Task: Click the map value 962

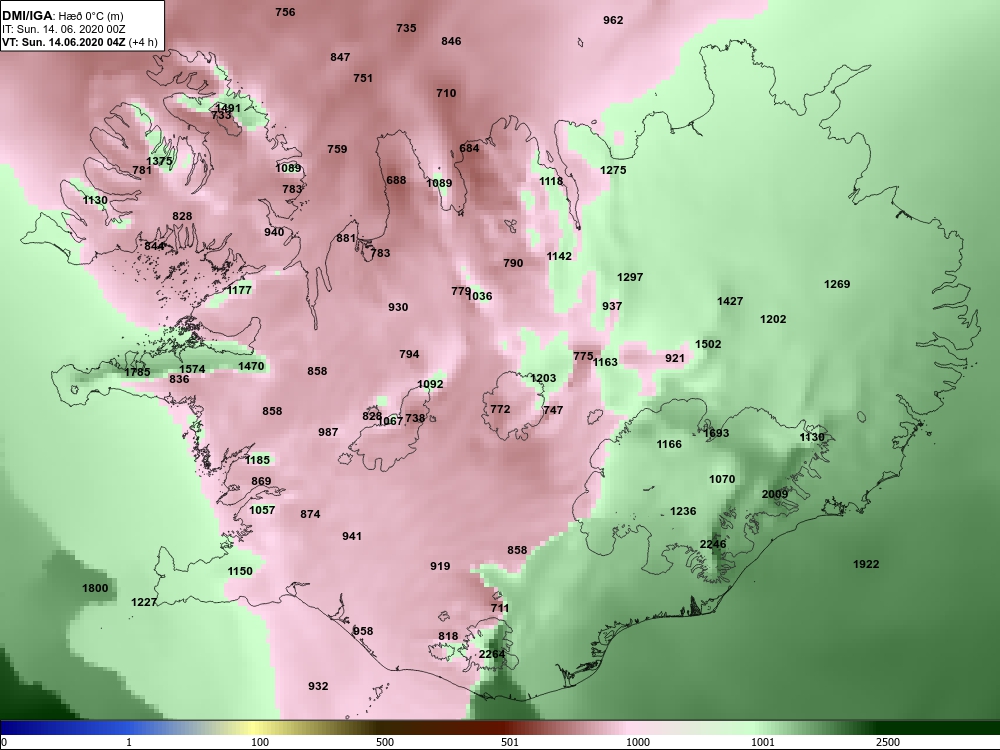Action: pos(613,20)
